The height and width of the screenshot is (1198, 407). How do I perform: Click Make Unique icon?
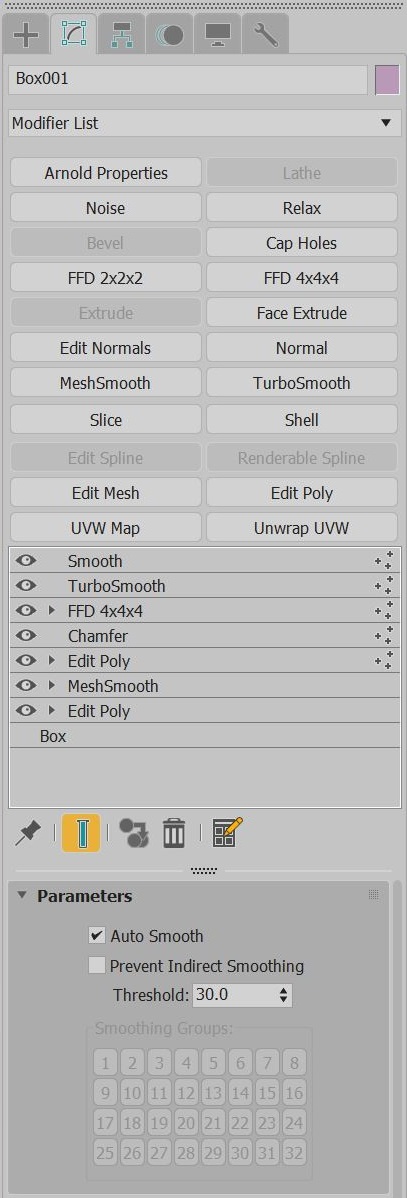(x=134, y=833)
